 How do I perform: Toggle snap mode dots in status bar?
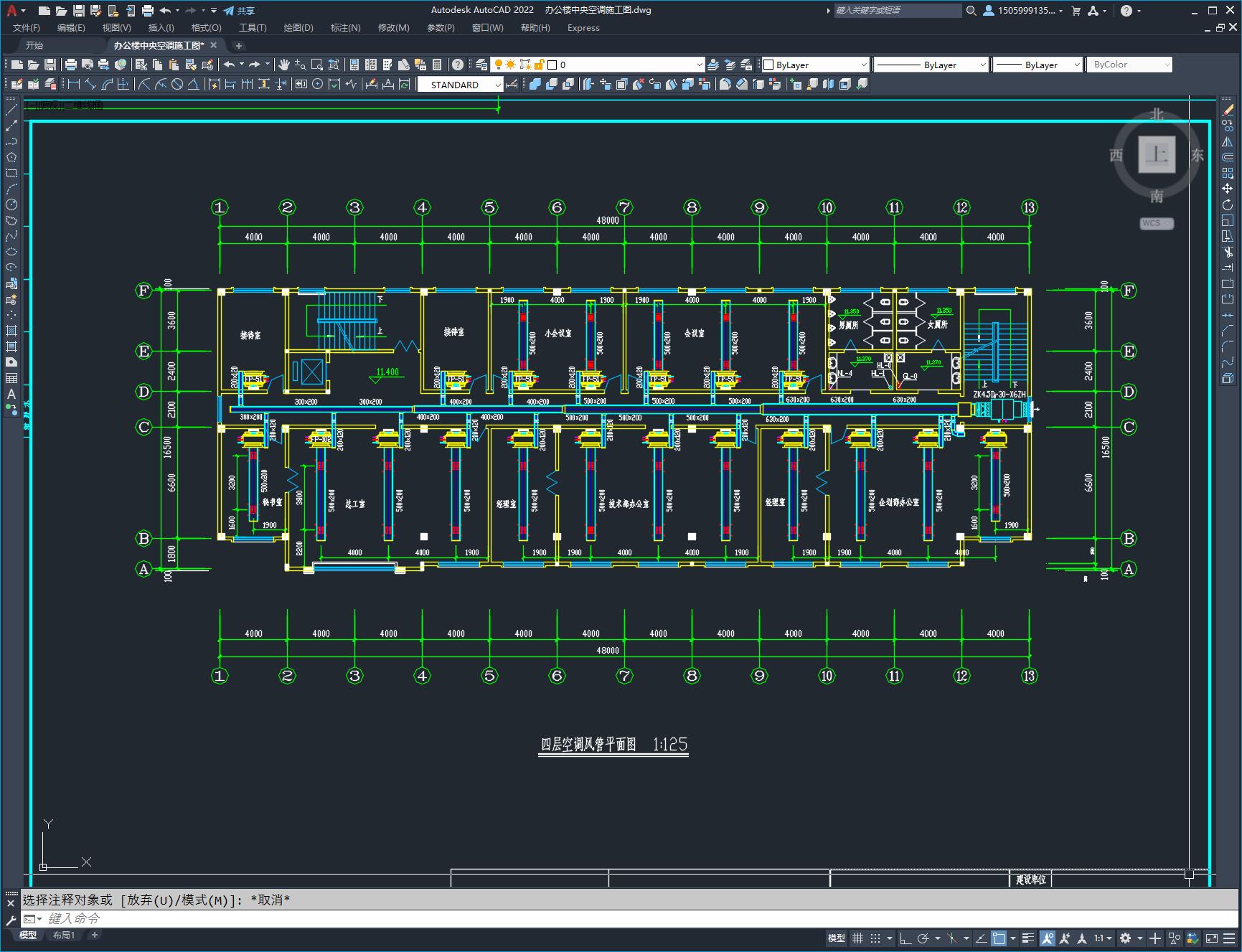875,938
